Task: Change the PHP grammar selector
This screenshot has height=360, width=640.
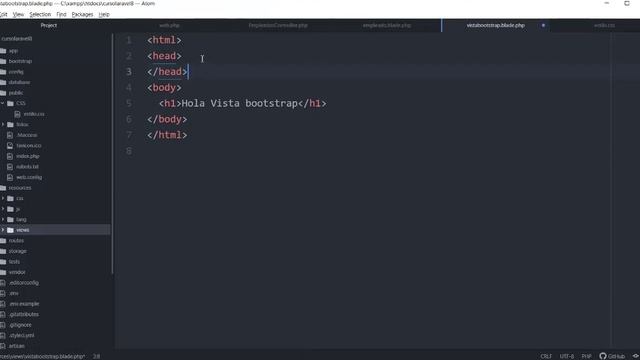Action: 587,356
